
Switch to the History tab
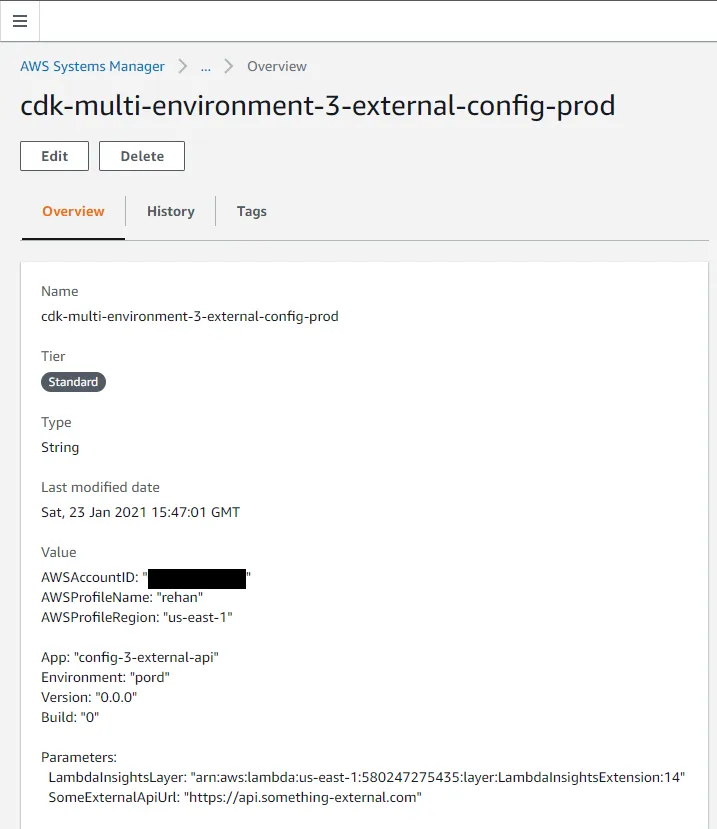pos(170,211)
